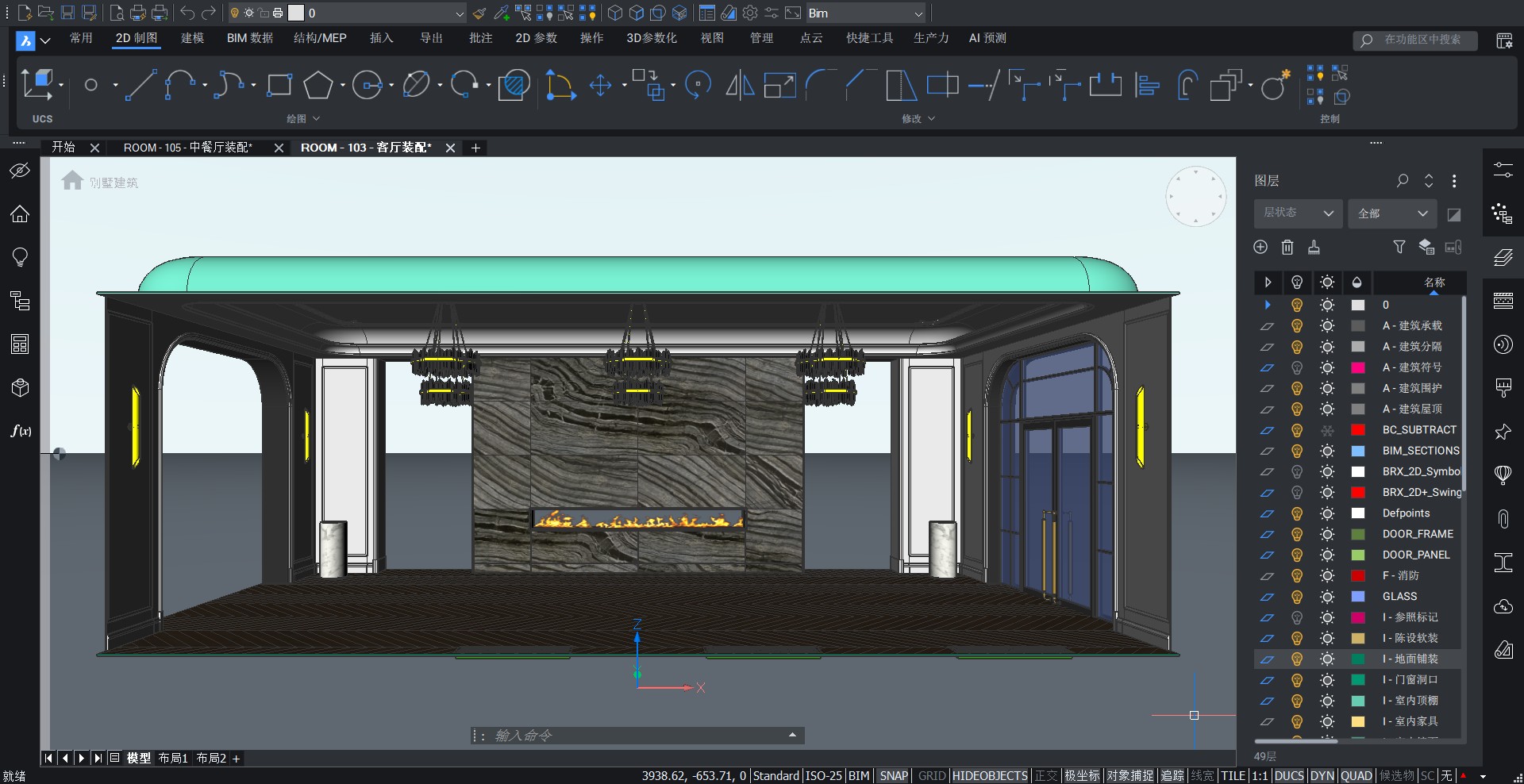The image size is (1524, 784).
Task: Open the cloud panel in right sidebar
Action: 1503,607
